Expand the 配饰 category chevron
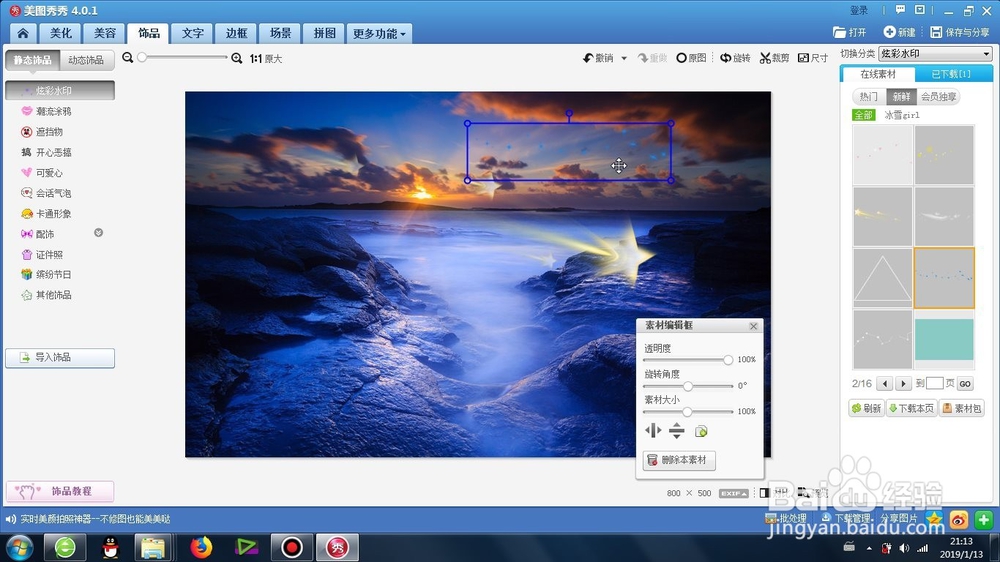This screenshot has width=1000, height=562. (x=98, y=233)
